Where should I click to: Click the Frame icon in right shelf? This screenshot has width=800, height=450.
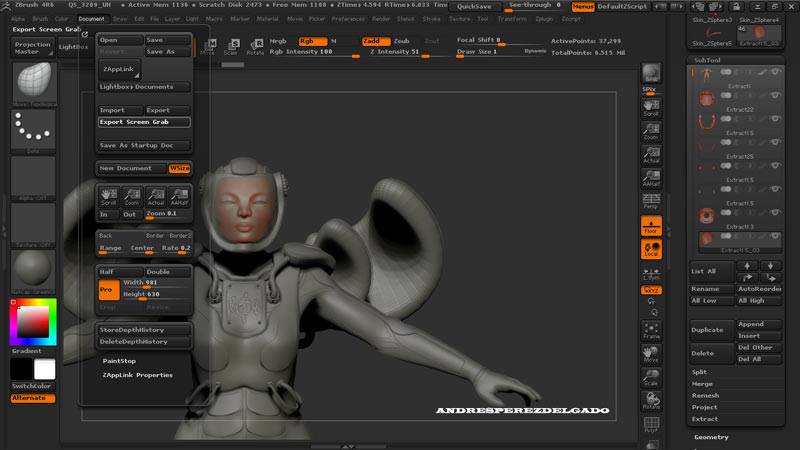click(x=651, y=331)
